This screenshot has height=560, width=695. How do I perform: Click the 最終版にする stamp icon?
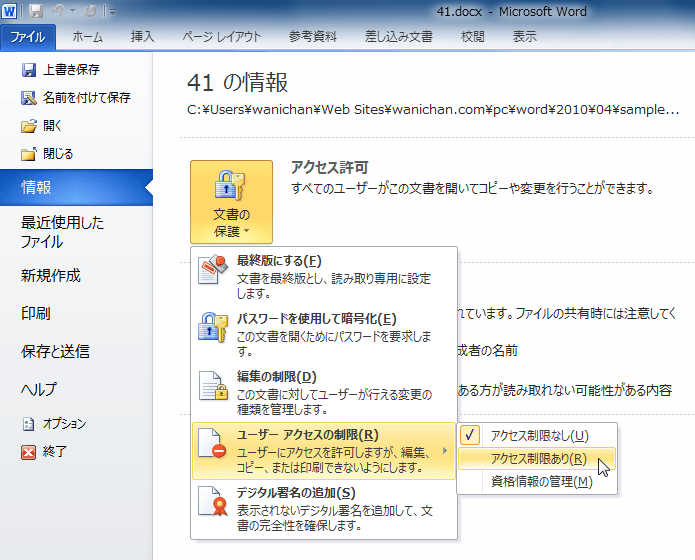click(213, 269)
